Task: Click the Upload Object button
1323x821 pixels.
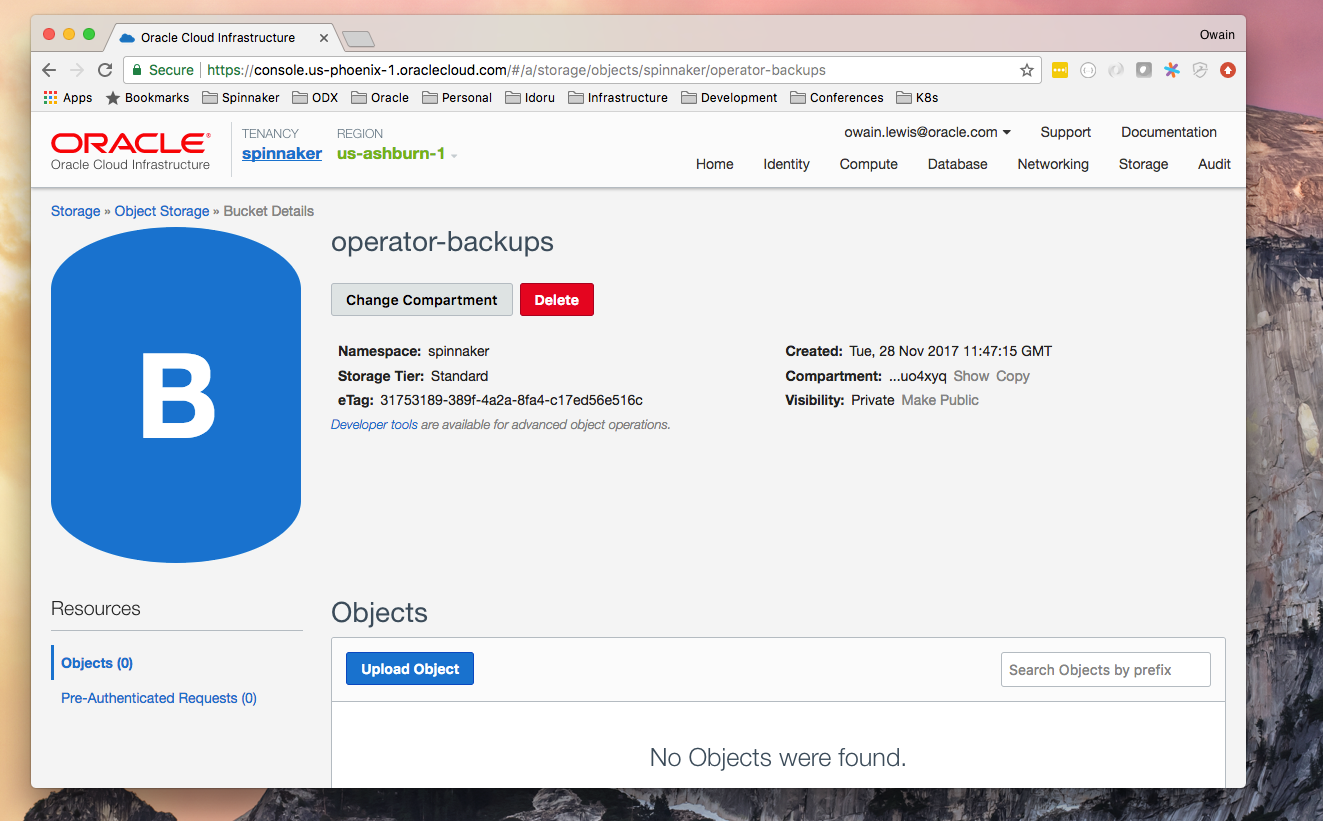Action: (410, 669)
